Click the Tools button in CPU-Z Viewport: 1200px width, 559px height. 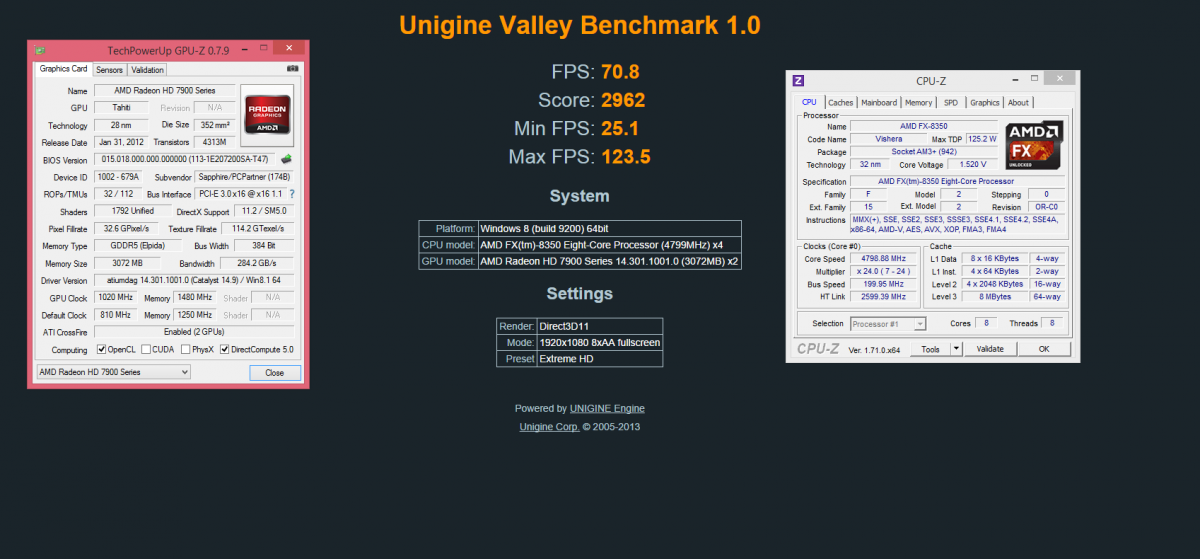point(931,349)
